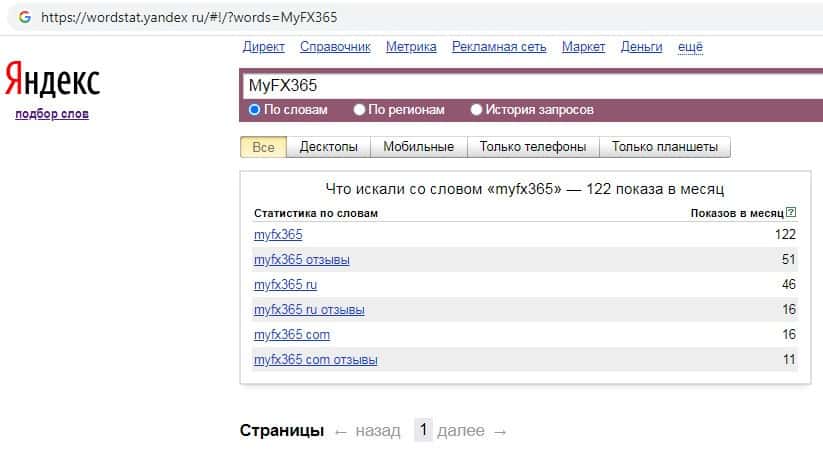
Task: Open the myfx365 отзывы keyword link
Action: click(301, 260)
